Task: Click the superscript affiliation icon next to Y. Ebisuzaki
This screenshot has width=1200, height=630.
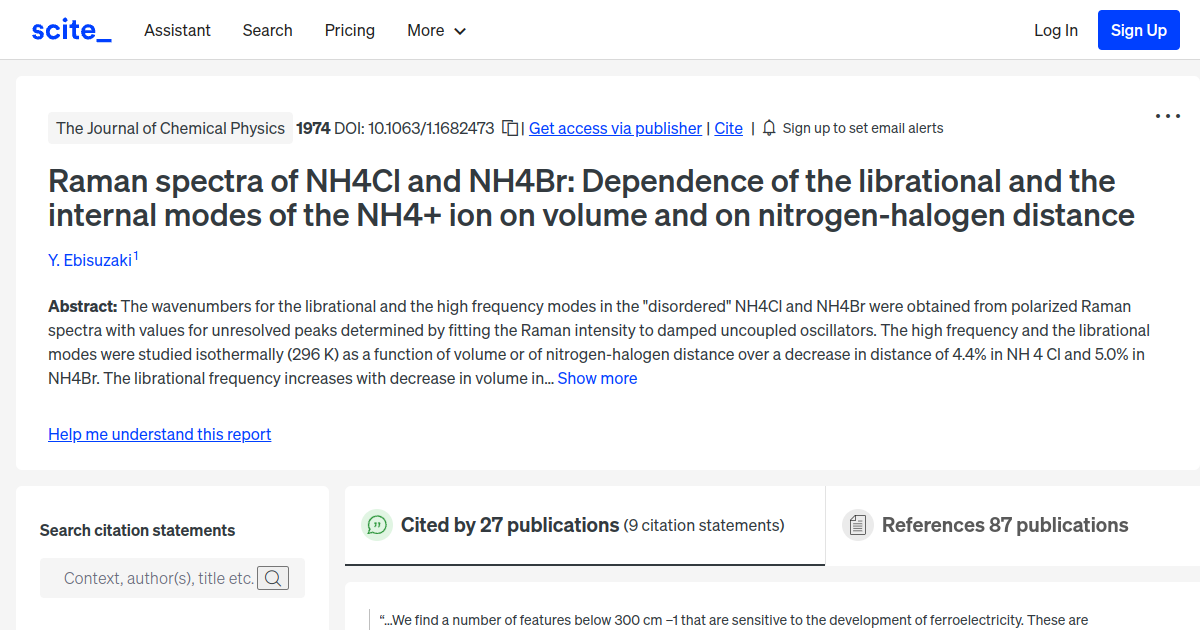Action: coord(136,254)
